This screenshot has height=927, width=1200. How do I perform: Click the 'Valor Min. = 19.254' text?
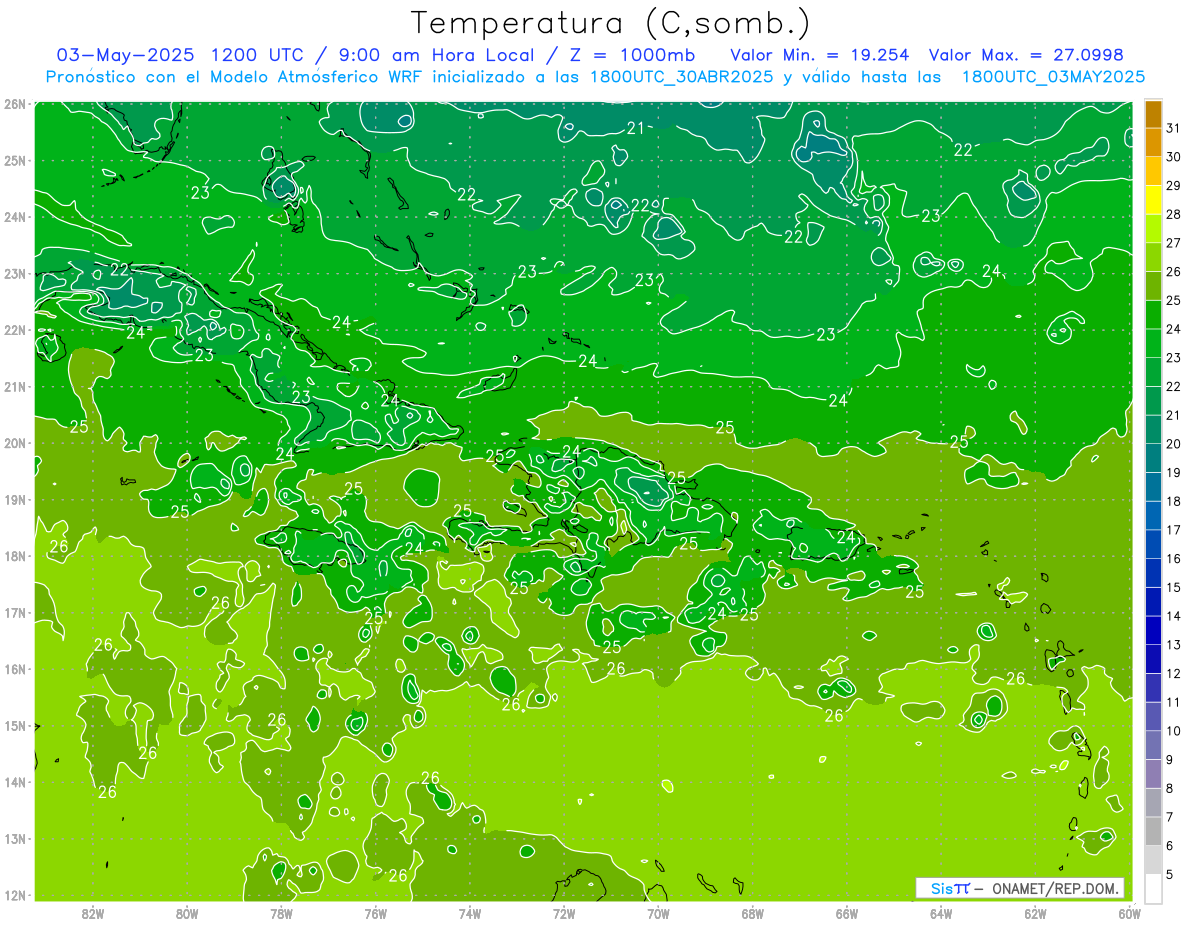(820, 54)
